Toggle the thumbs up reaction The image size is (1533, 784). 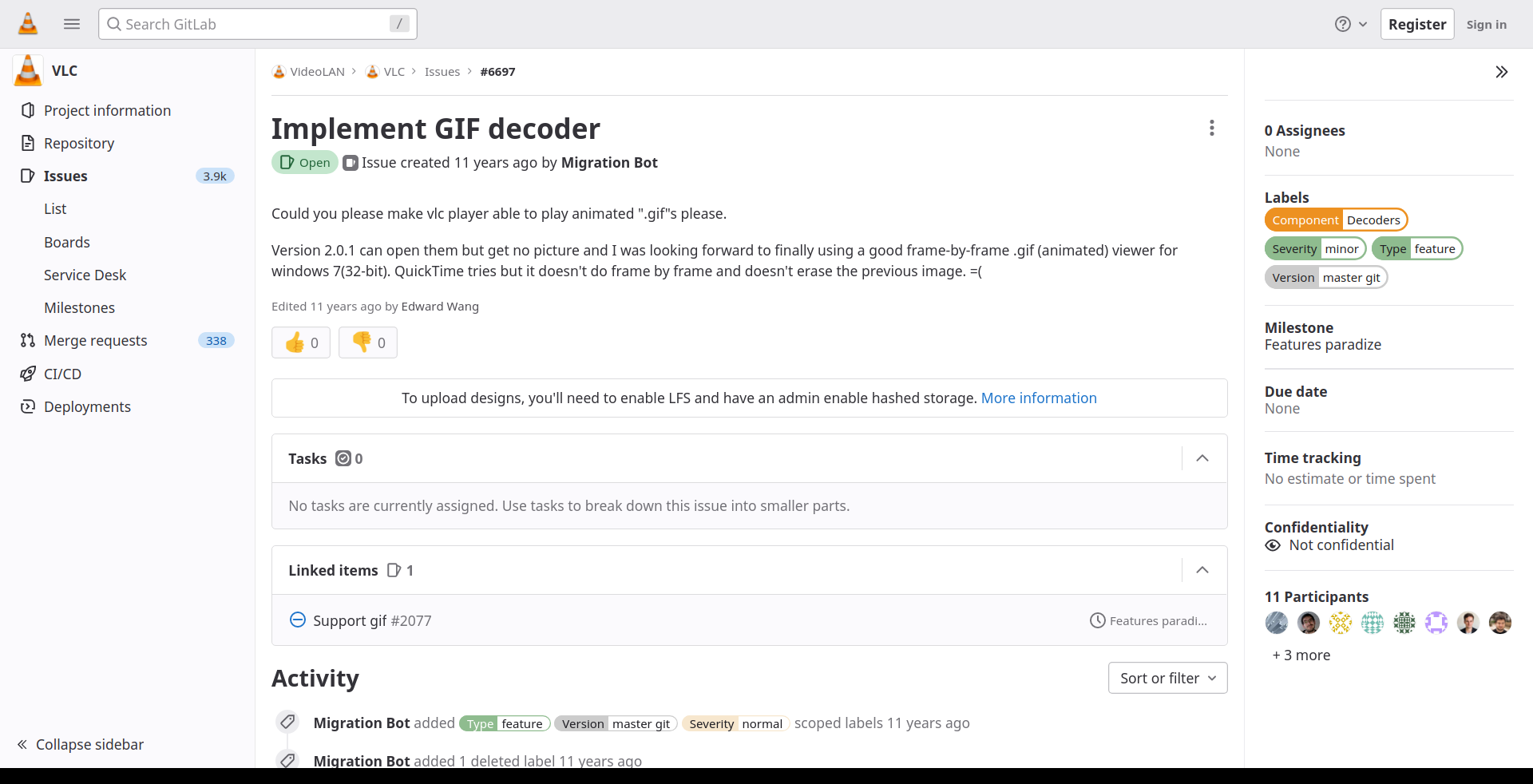301,343
